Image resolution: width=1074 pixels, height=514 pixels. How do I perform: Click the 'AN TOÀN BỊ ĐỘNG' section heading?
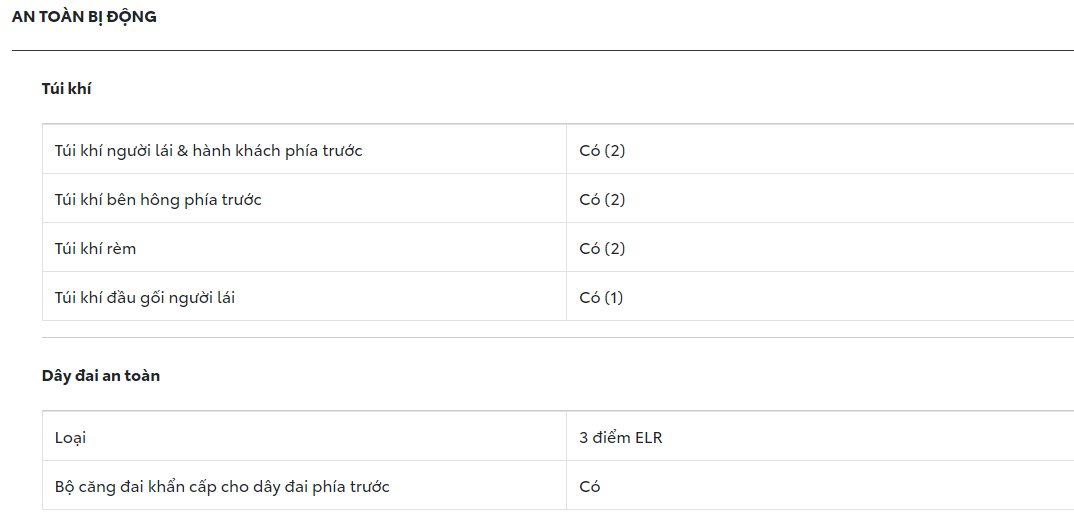pyautogui.click(x=84, y=17)
